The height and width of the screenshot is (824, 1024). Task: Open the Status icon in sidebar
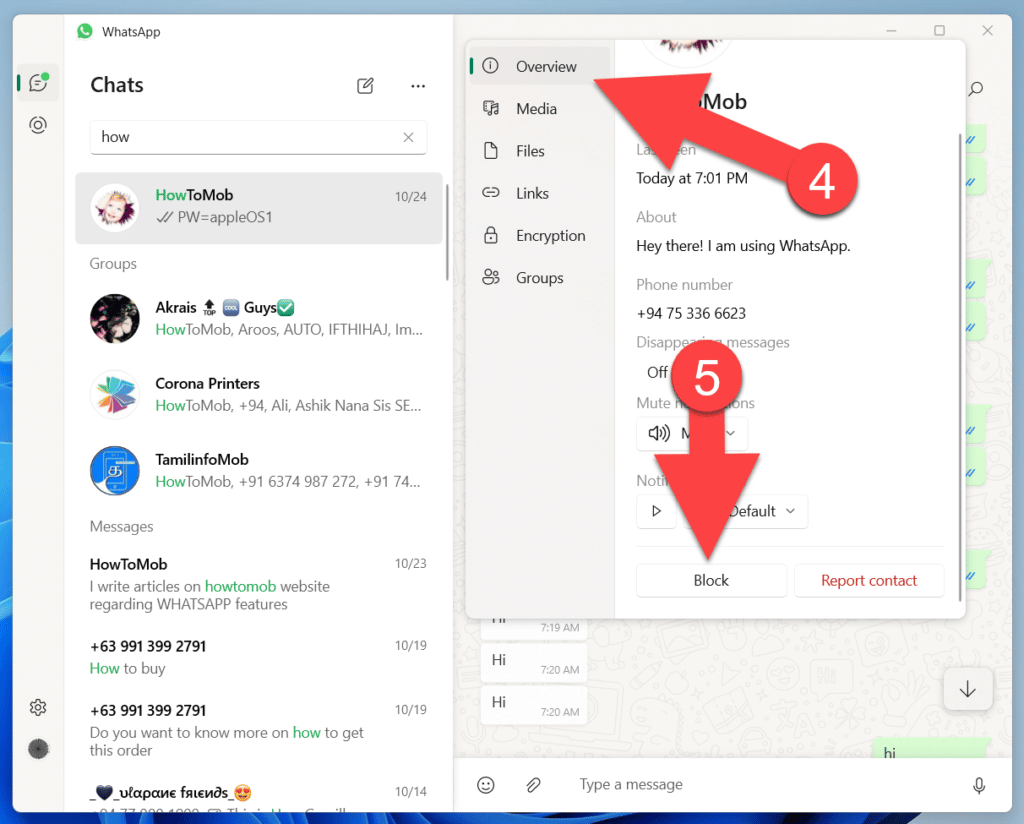38,125
